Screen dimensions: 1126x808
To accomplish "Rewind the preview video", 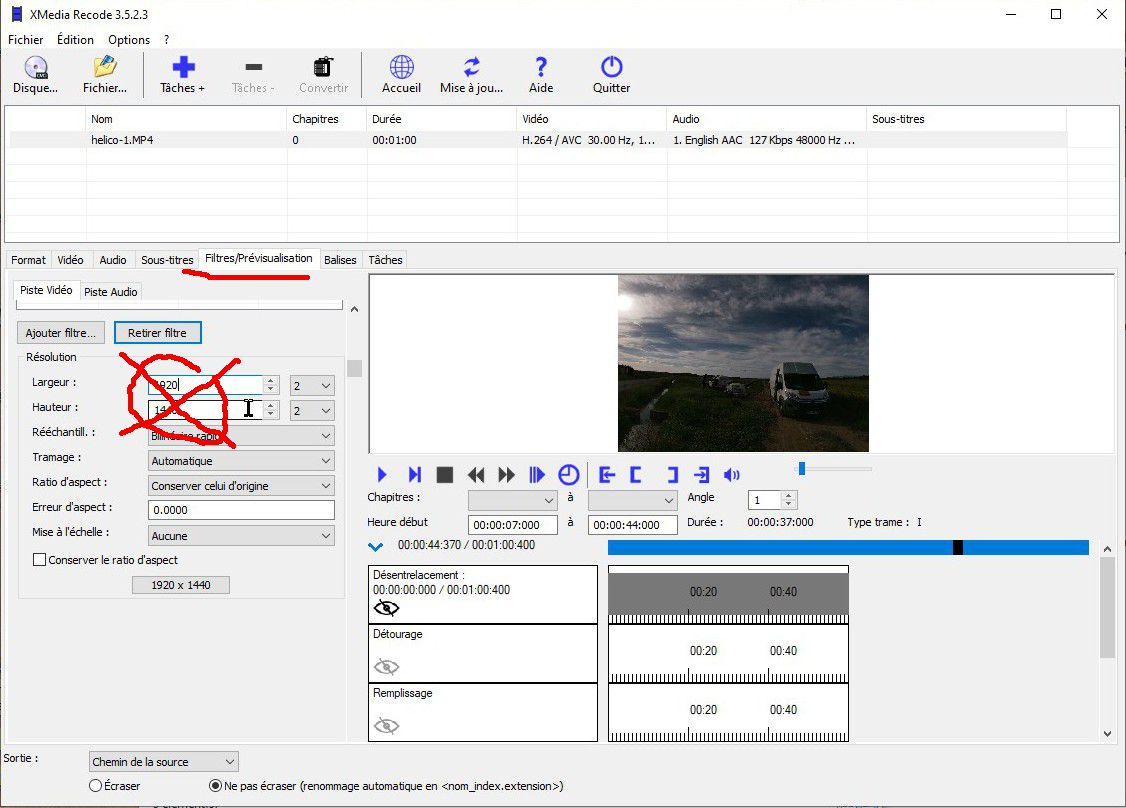I will (x=475, y=475).
